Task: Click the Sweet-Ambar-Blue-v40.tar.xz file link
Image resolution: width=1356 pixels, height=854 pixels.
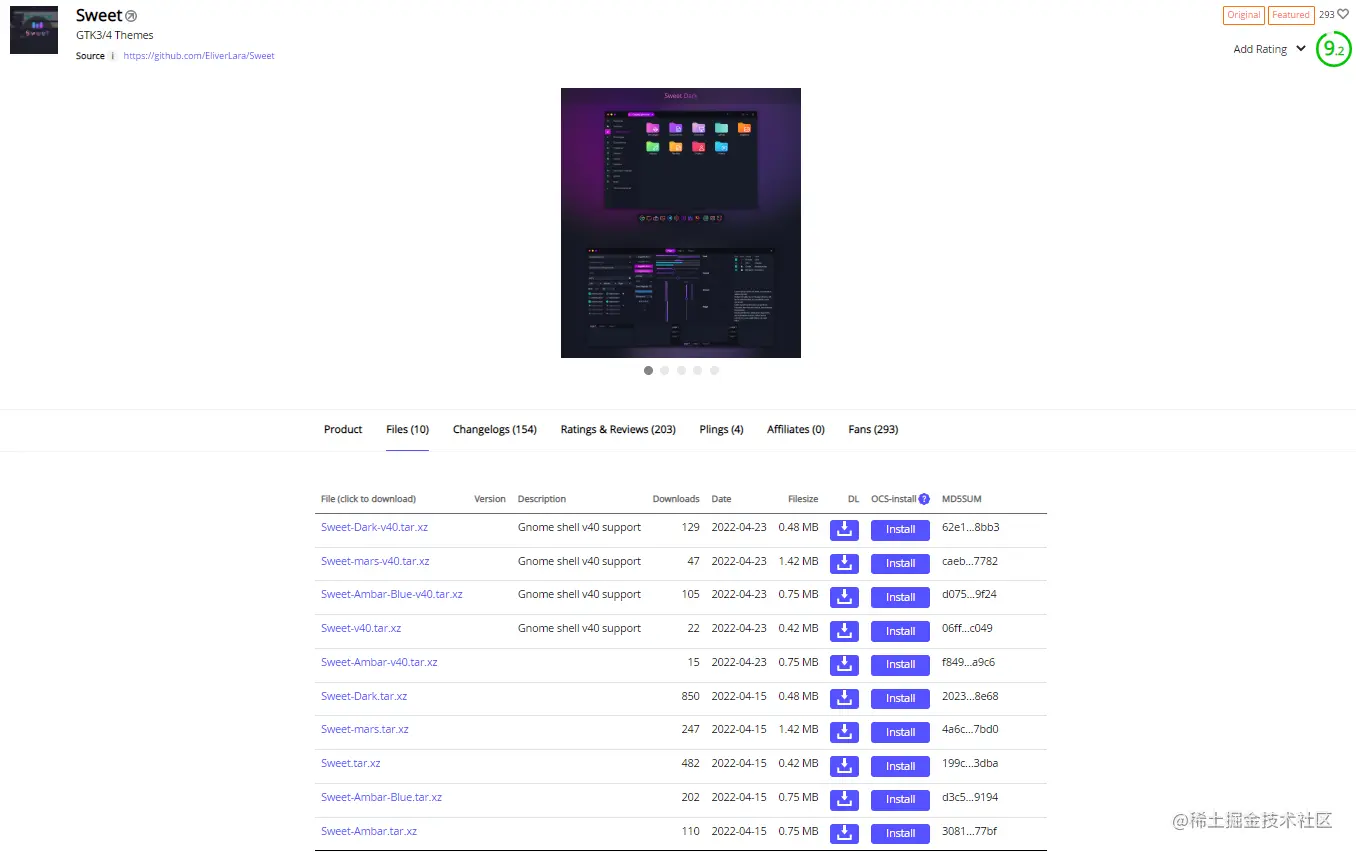Action: click(392, 594)
